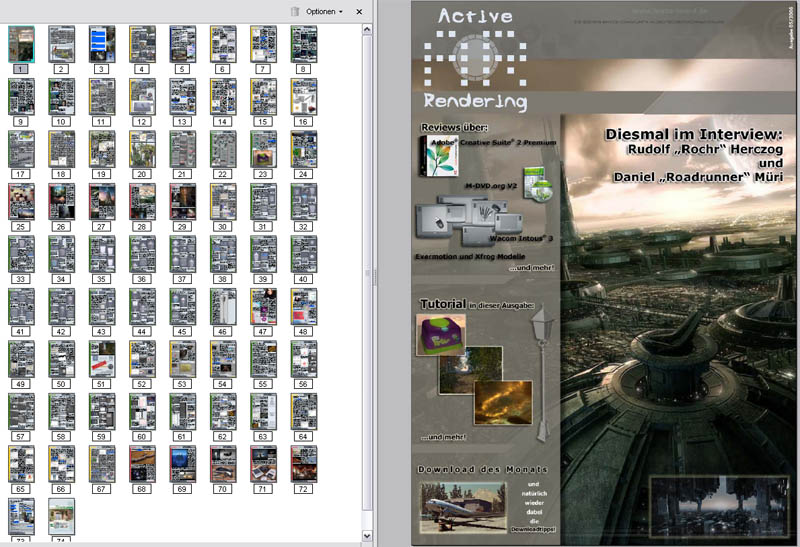The width and height of the screenshot is (800, 547).
Task: Select page 70 thumbnail
Action: click(x=223, y=465)
